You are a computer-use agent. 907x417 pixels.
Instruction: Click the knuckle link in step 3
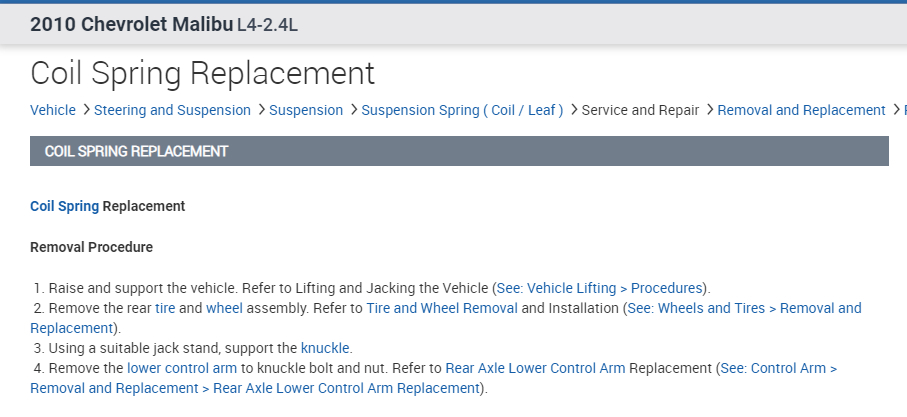pyautogui.click(x=326, y=348)
